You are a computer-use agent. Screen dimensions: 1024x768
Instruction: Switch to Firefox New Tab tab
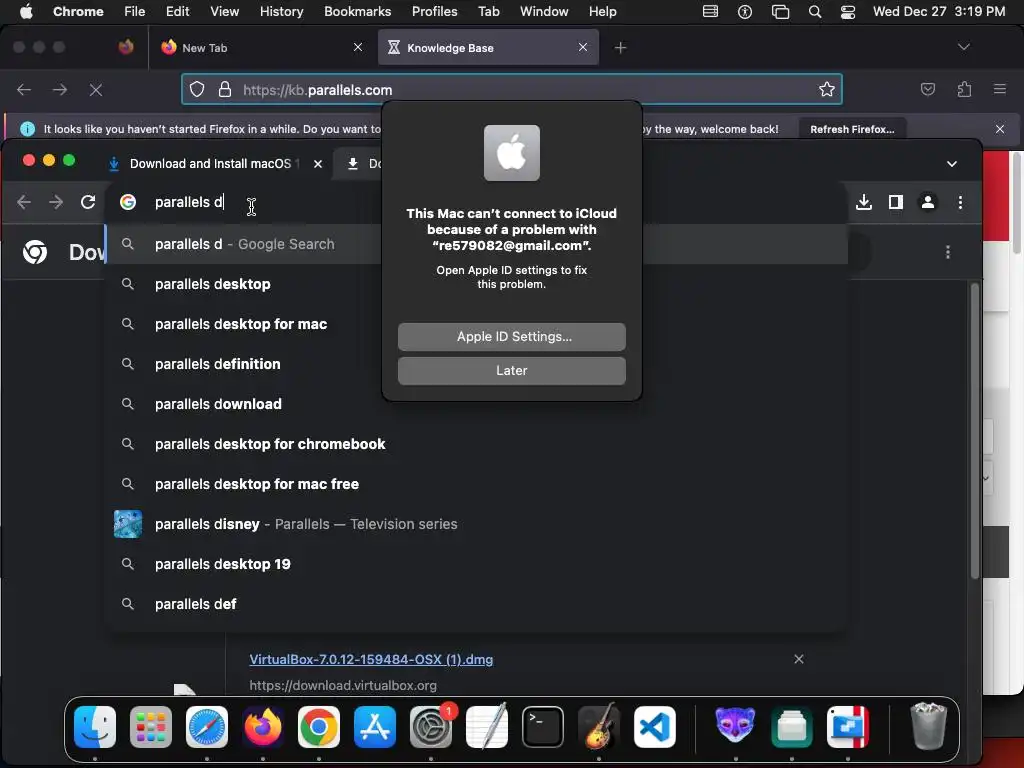261,48
